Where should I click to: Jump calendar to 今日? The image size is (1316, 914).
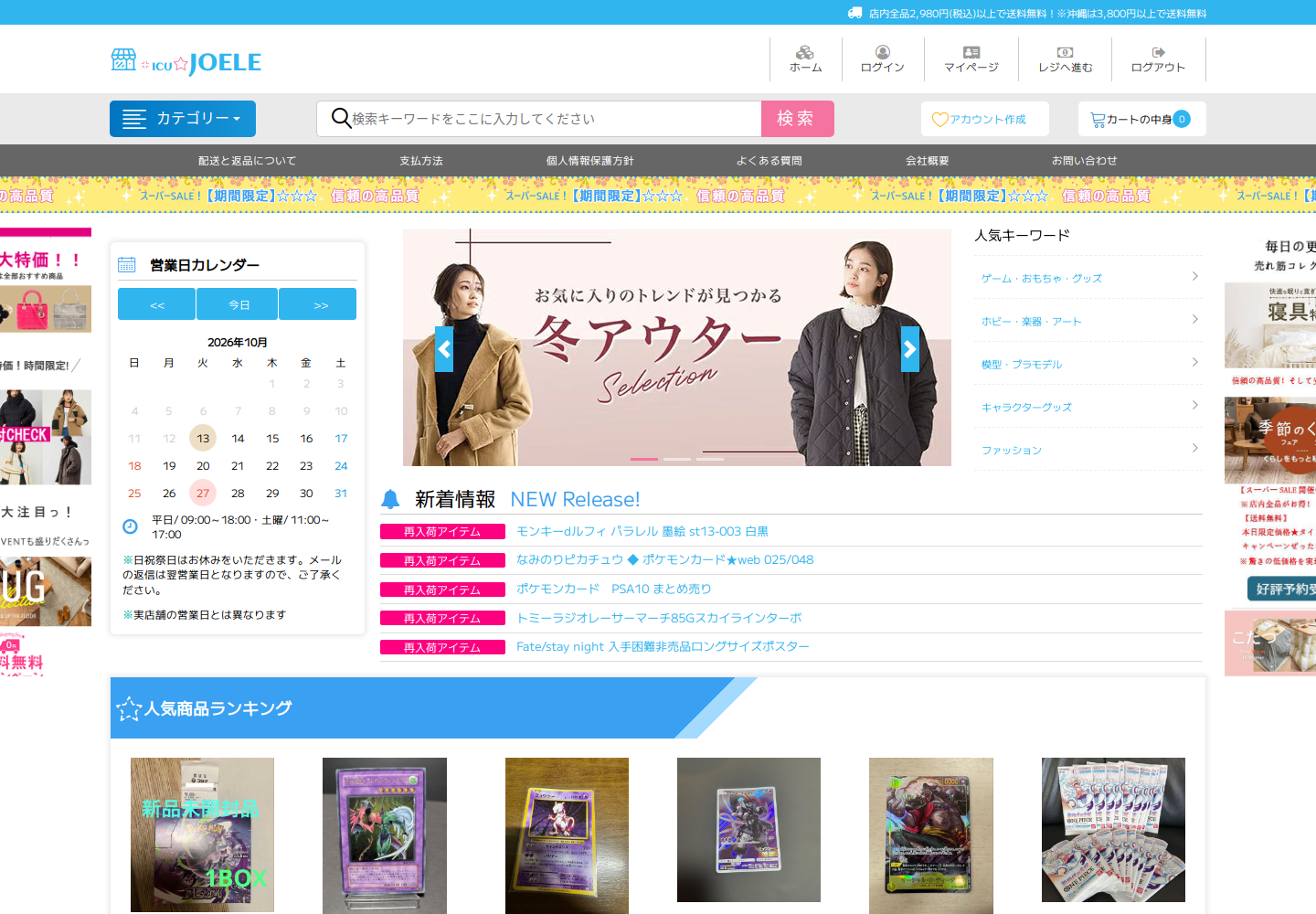tap(238, 304)
